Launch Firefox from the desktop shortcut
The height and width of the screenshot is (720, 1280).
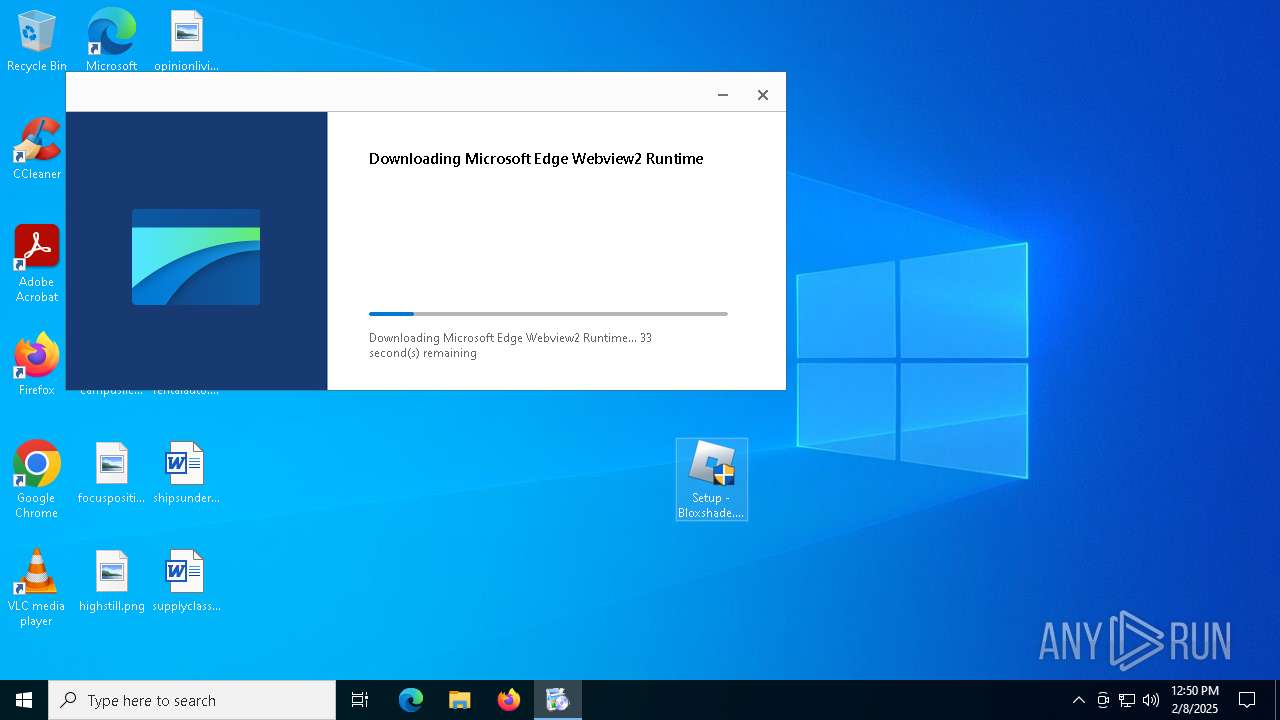pos(37,365)
